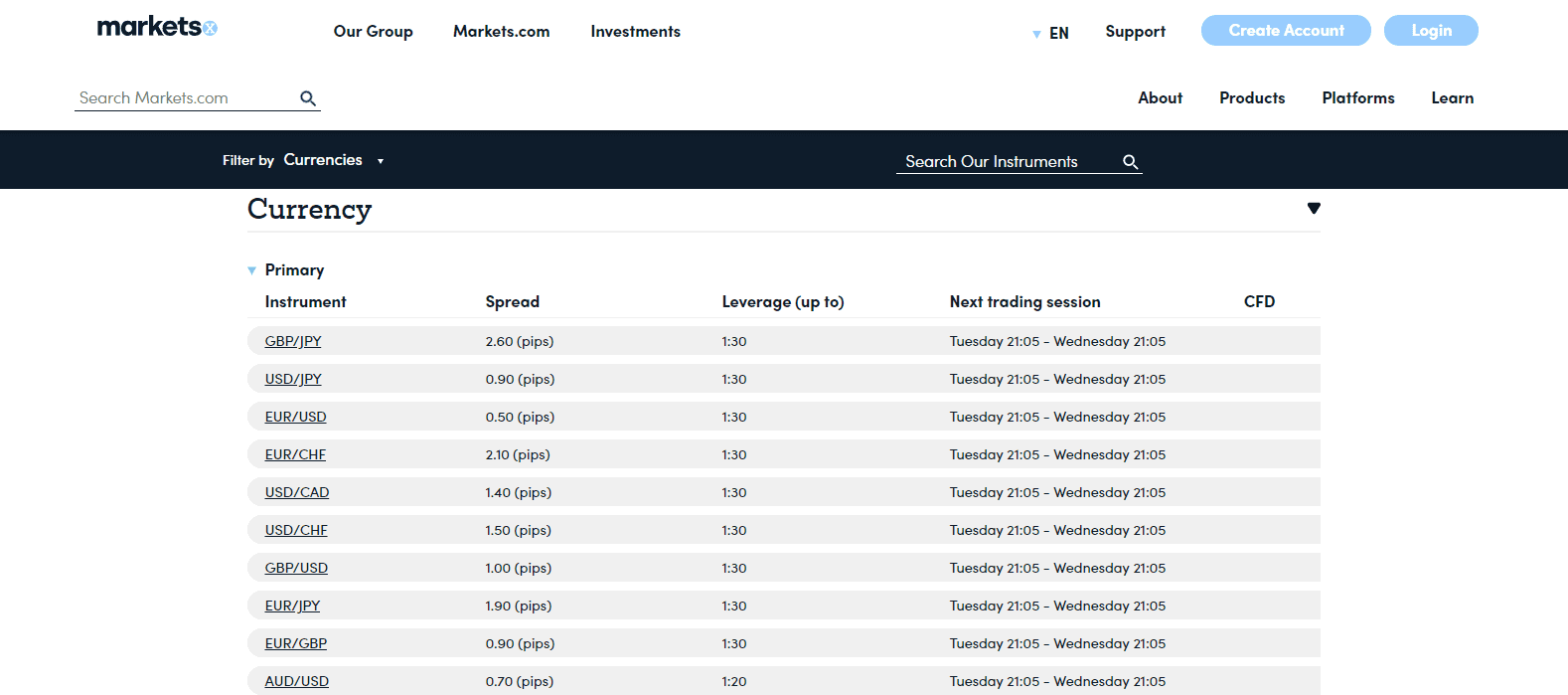
Task: Go to the Support page
Action: 1135,32
